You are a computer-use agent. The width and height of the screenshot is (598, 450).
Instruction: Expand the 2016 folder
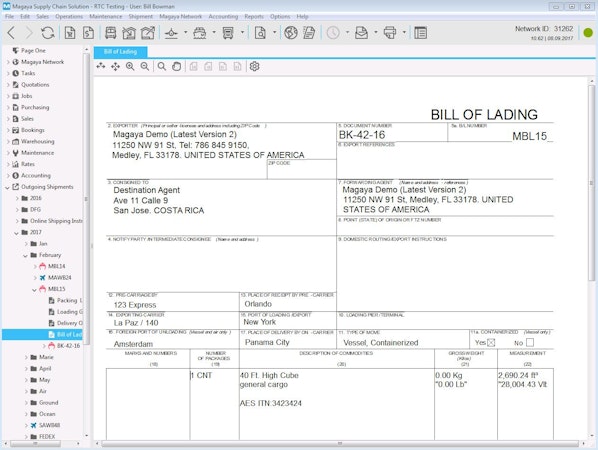point(16,198)
